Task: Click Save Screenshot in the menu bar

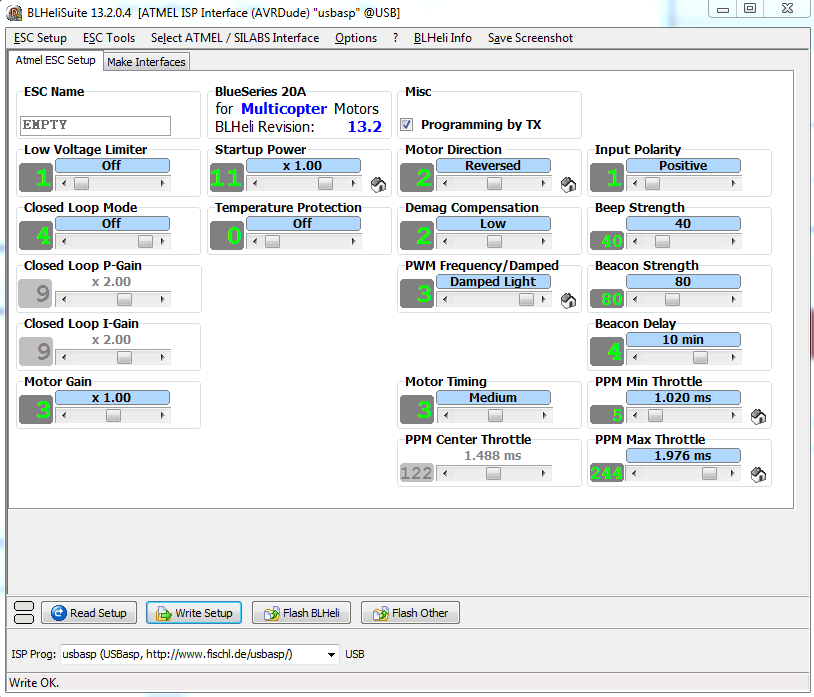Action: (530, 38)
